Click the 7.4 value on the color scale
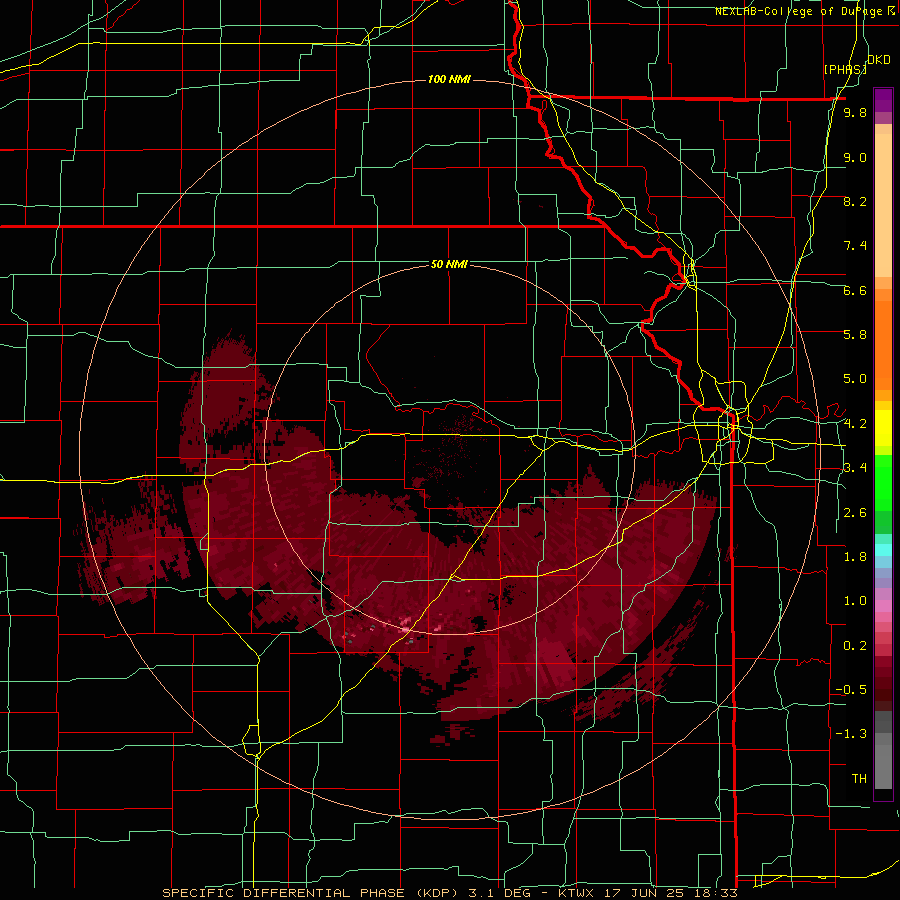The height and width of the screenshot is (900, 900). pyautogui.click(x=855, y=246)
